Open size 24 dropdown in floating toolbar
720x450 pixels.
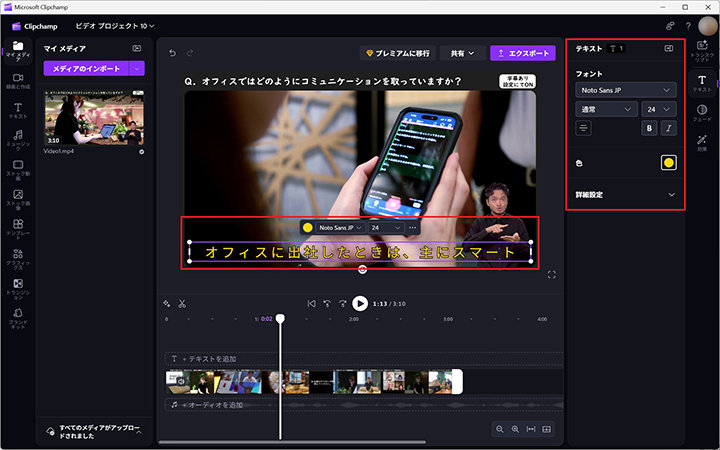point(386,228)
